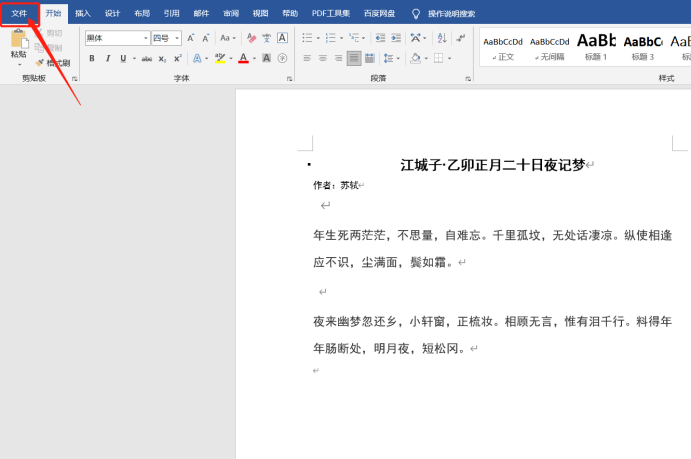Apply the 正文 style
The width and height of the screenshot is (691, 459).
coord(503,48)
